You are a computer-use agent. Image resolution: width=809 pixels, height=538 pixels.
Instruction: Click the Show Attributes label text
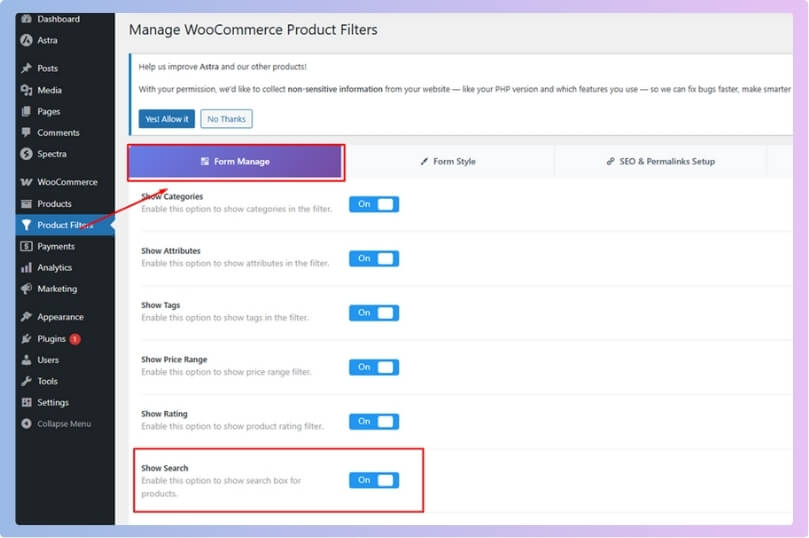pos(171,251)
